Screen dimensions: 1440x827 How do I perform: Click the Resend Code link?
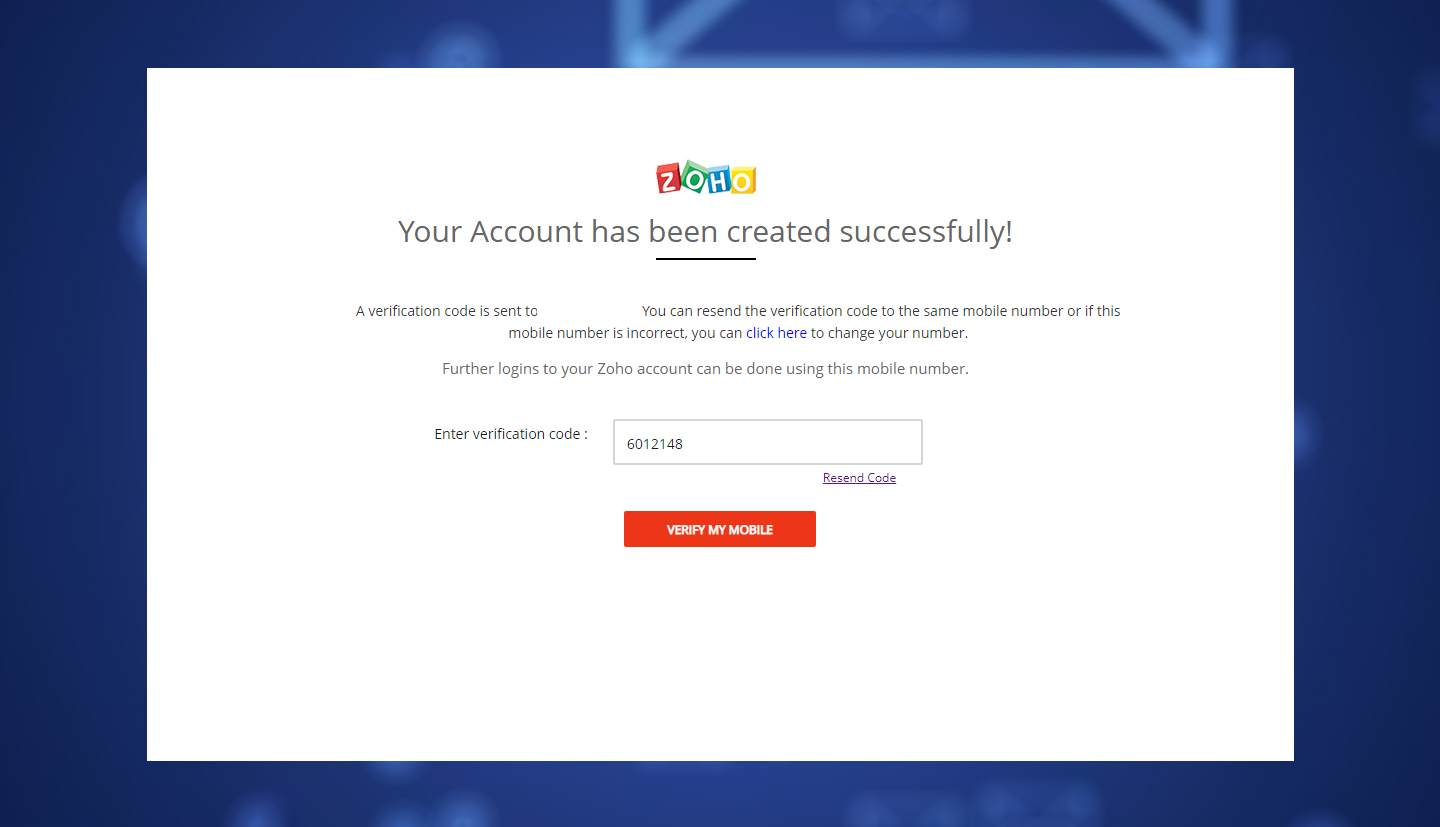coord(859,478)
